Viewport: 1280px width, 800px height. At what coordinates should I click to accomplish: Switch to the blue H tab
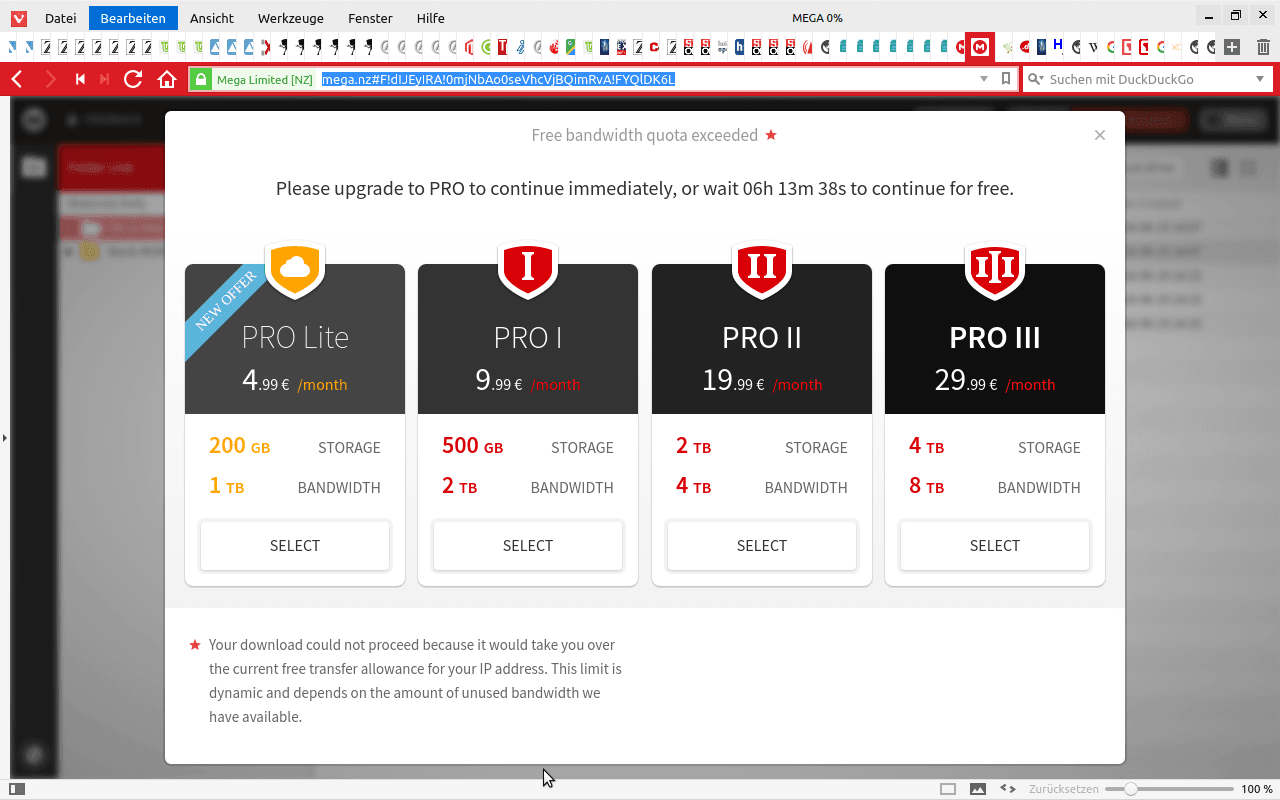1058,46
